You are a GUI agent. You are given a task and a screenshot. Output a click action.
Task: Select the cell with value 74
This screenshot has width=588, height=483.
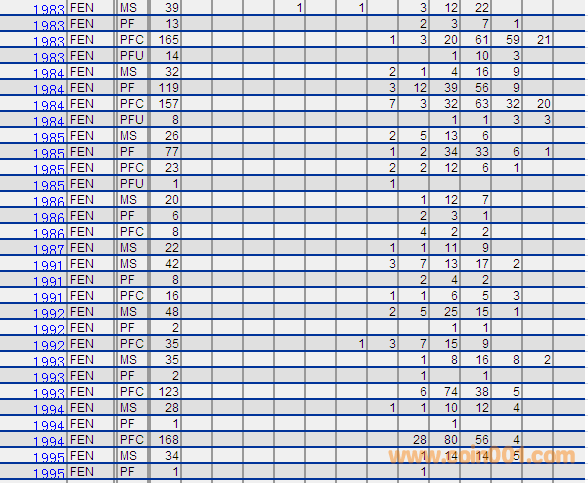[445, 391]
